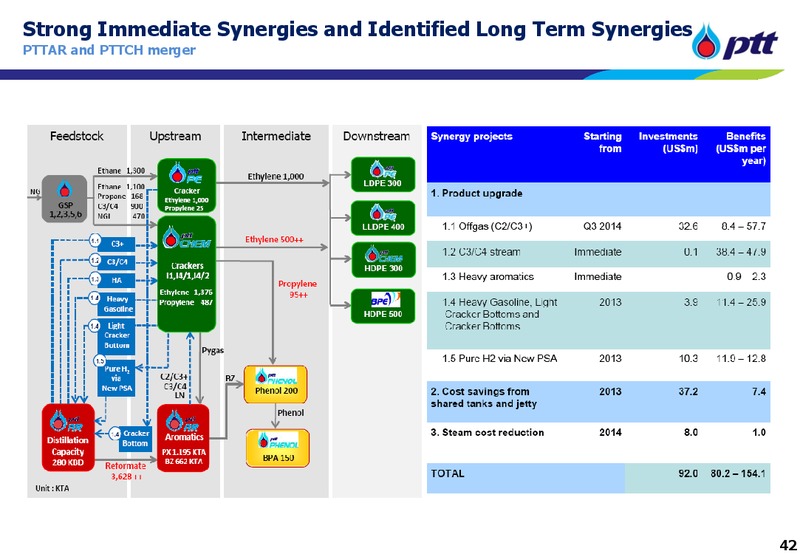Image resolution: width=800 pixels, height=554 pixels.
Task: Select the 1.3 Heavy aromatics row label
Action: click(488, 276)
